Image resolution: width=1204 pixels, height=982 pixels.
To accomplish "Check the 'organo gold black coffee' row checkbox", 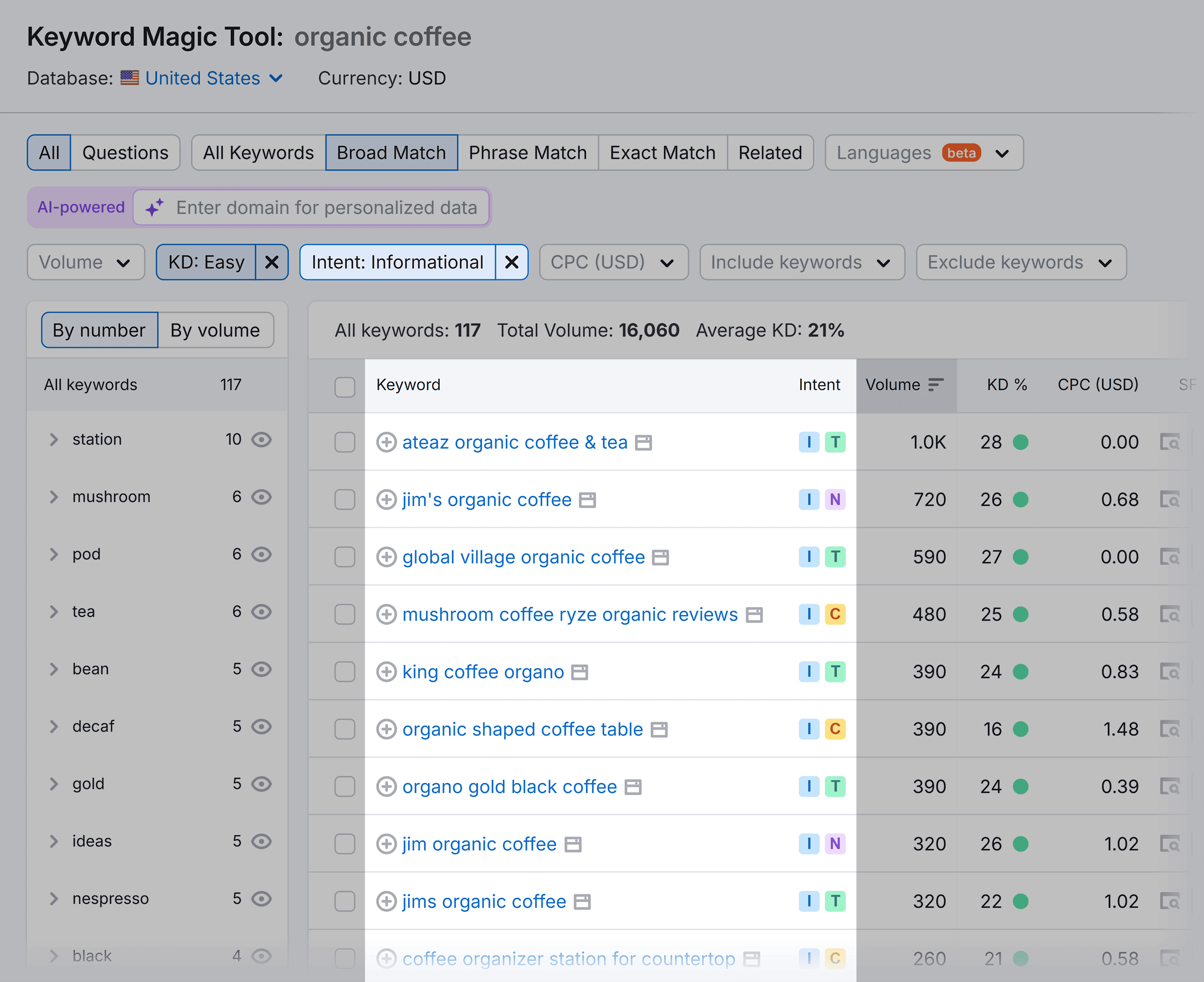I will (345, 787).
